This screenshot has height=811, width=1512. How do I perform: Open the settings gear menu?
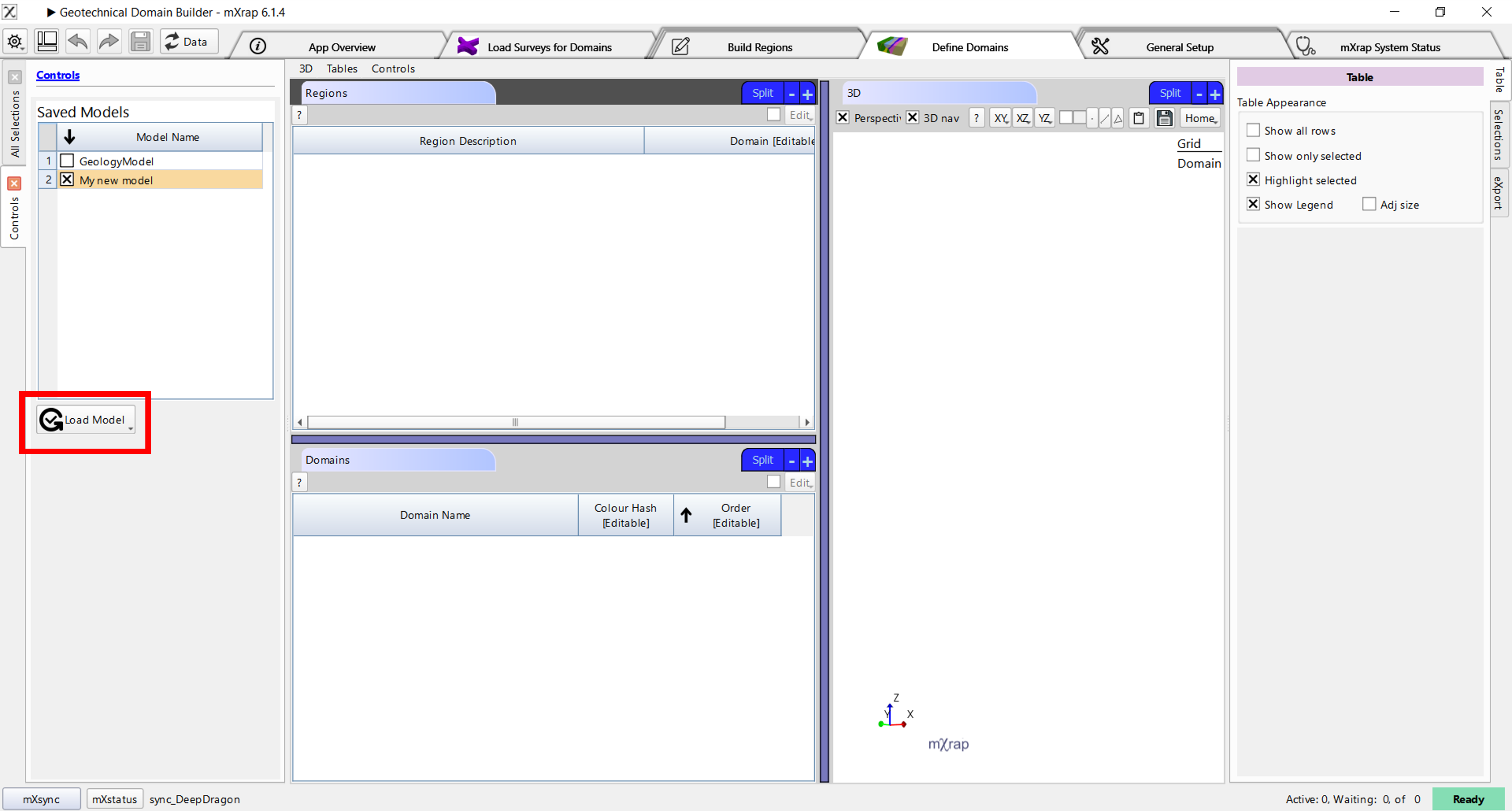(x=15, y=42)
